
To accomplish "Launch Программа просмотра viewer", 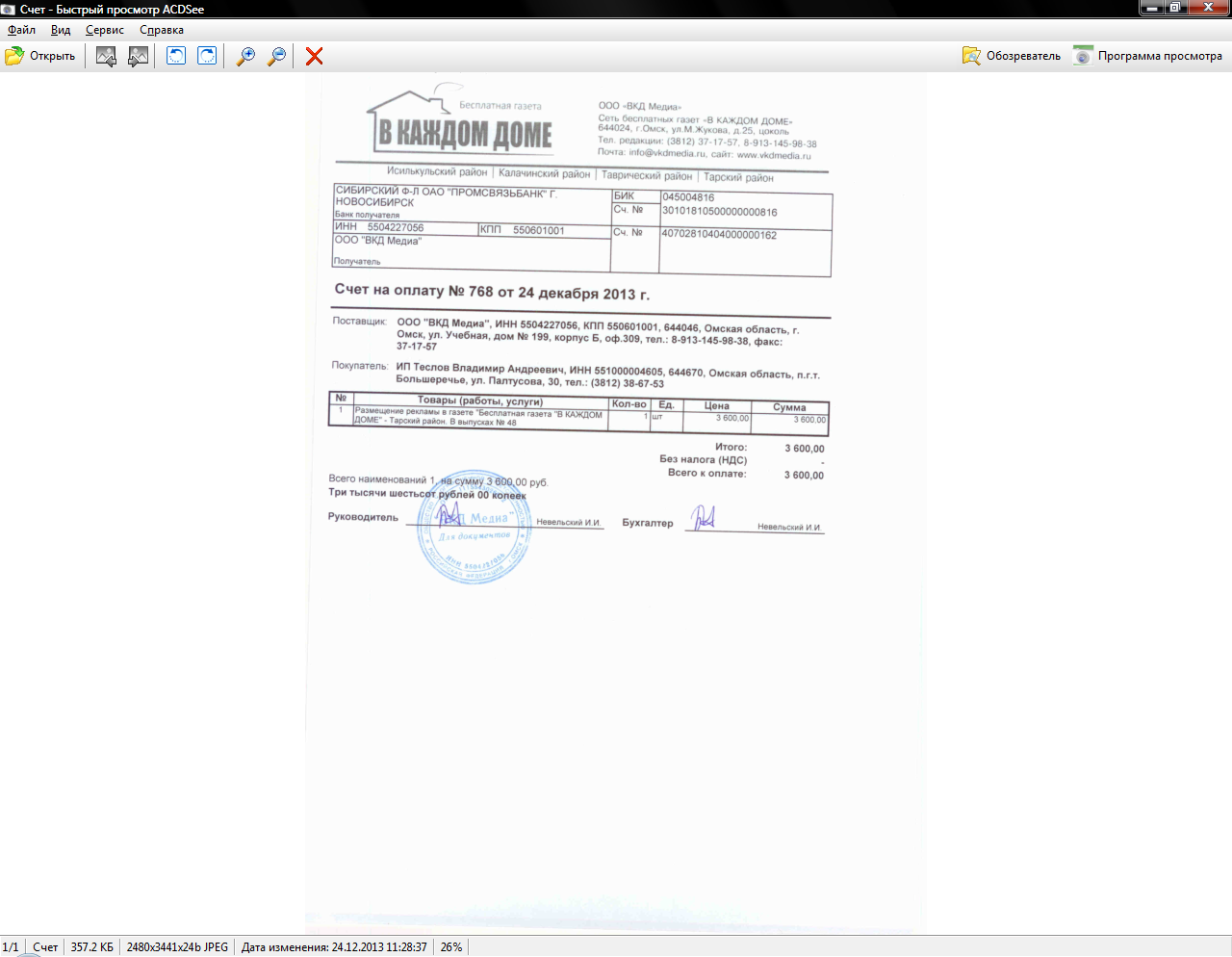I will point(1148,56).
